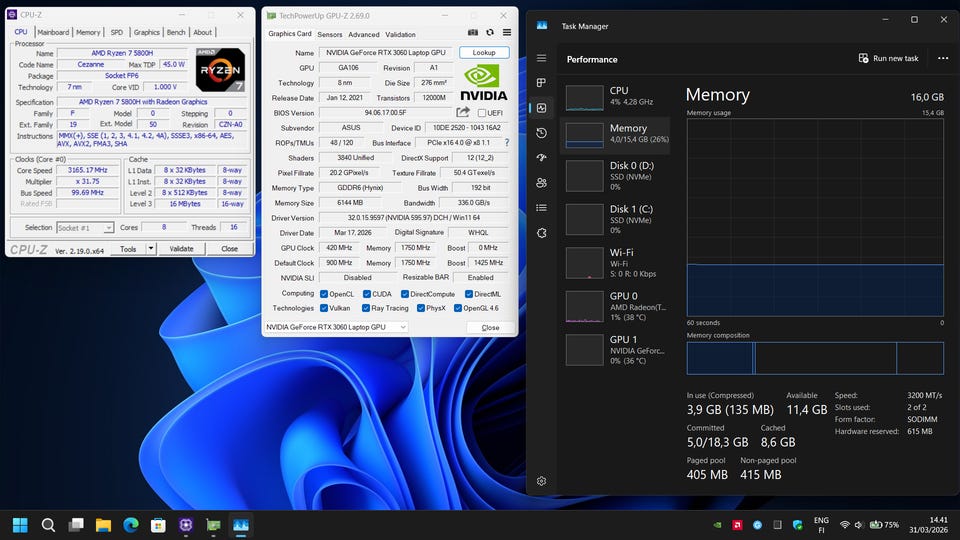Image resolution: width=960 pixels, height=540 pixels.
Task: Open Task Manager settings gear
Action: coord(541,481)
